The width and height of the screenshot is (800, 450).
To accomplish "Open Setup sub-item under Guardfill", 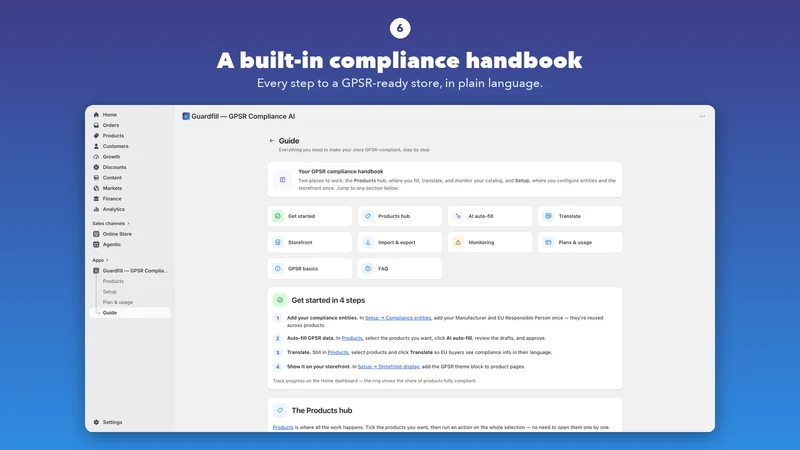I will 110,292.
